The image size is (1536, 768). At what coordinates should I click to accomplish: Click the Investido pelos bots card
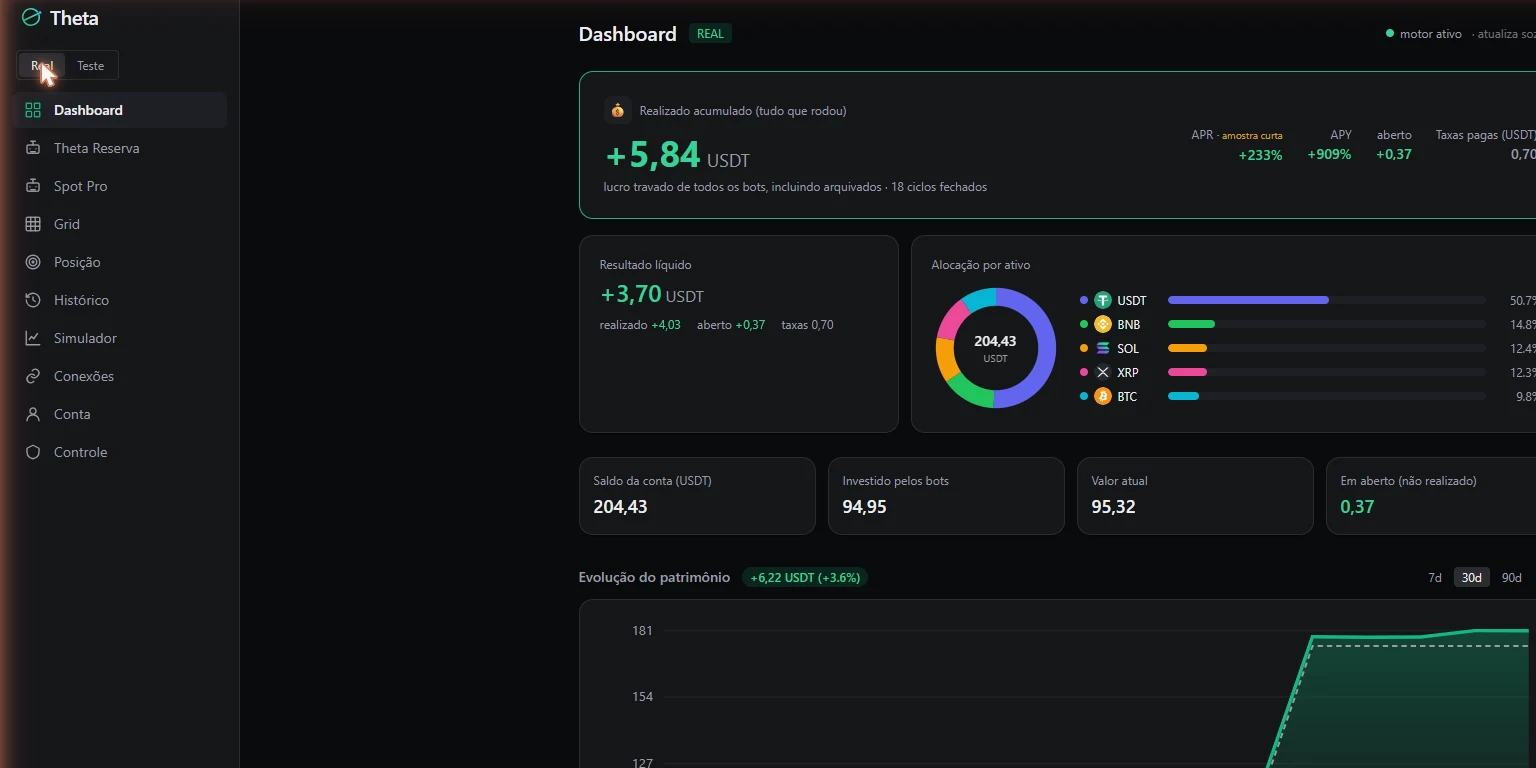[x=946, y=496]
